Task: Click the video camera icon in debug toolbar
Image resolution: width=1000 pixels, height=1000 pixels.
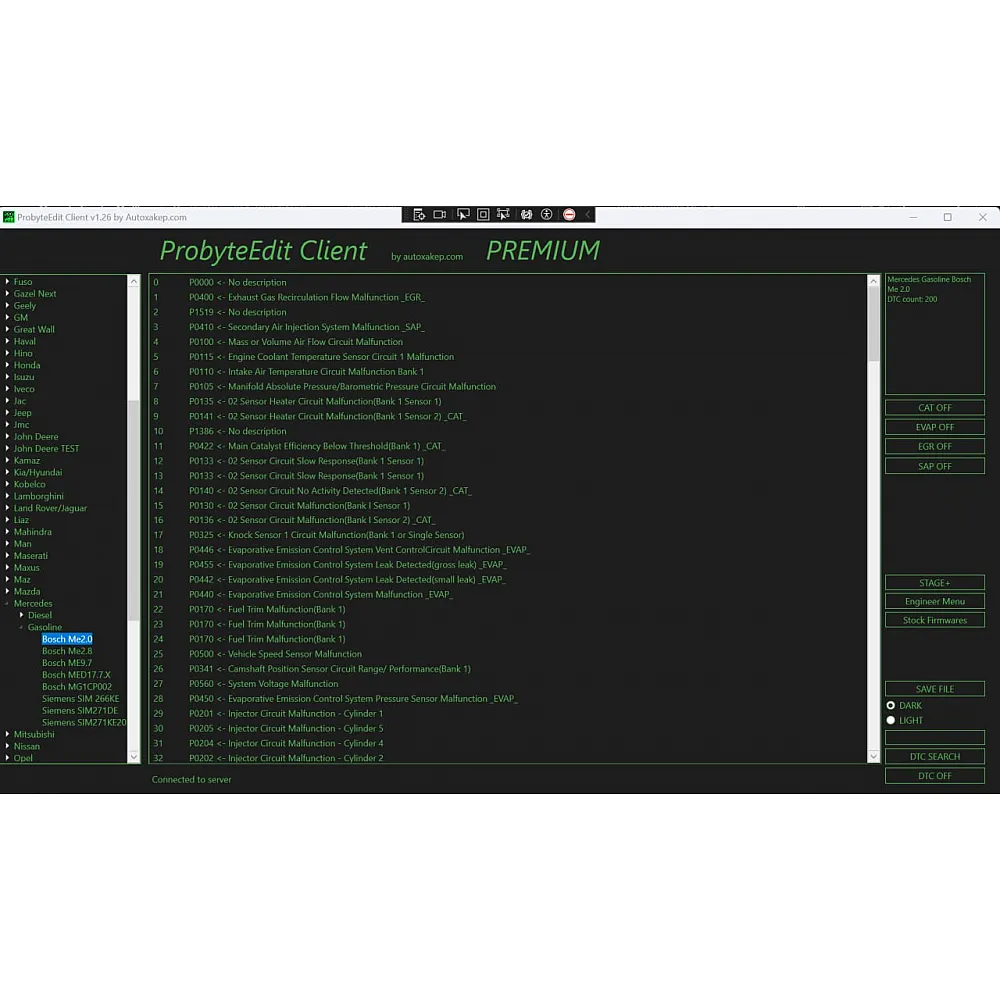Action: pos(439,215)
